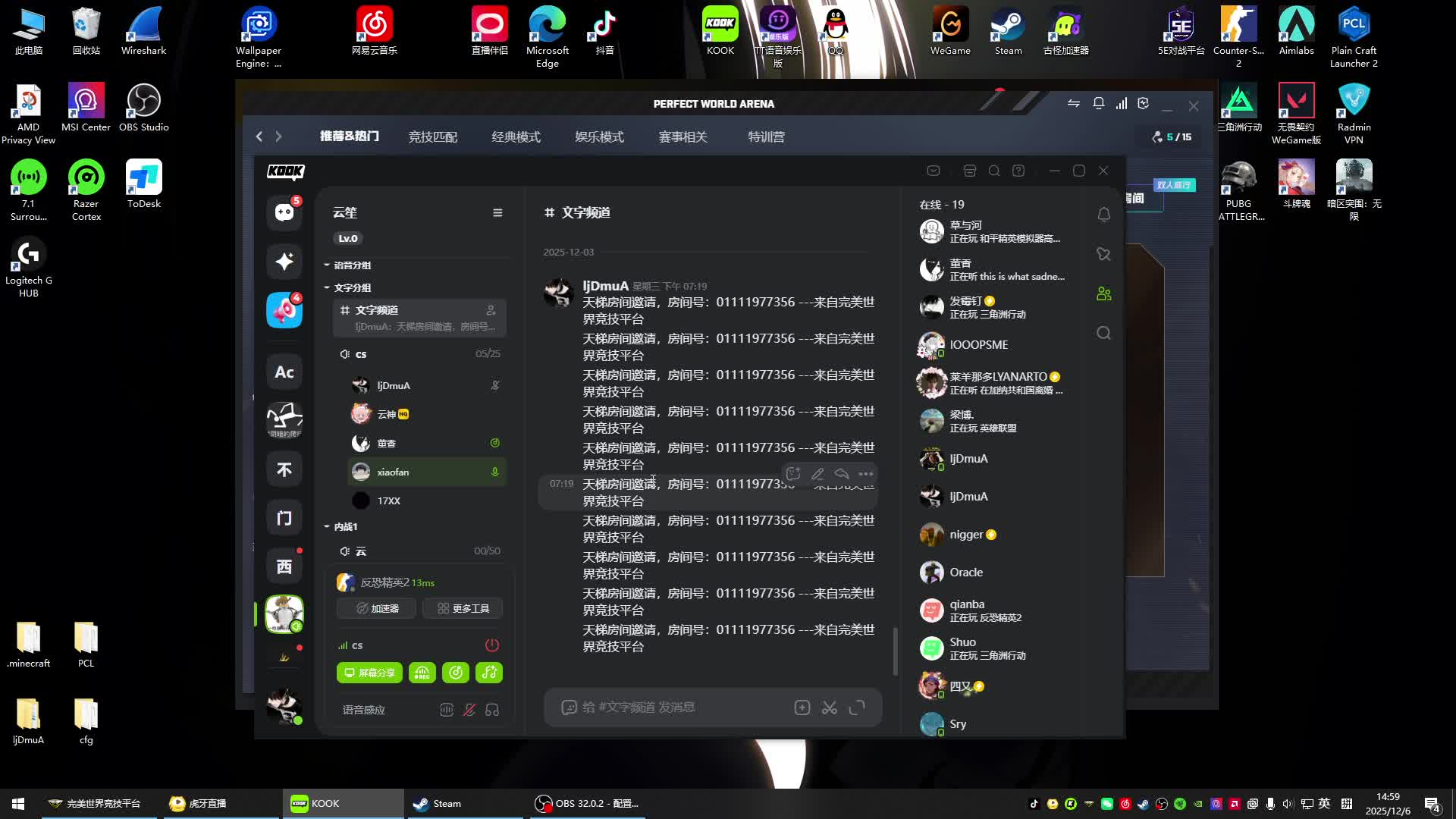Disconnect from cs voice channel power icon

(x=492, y=645)
